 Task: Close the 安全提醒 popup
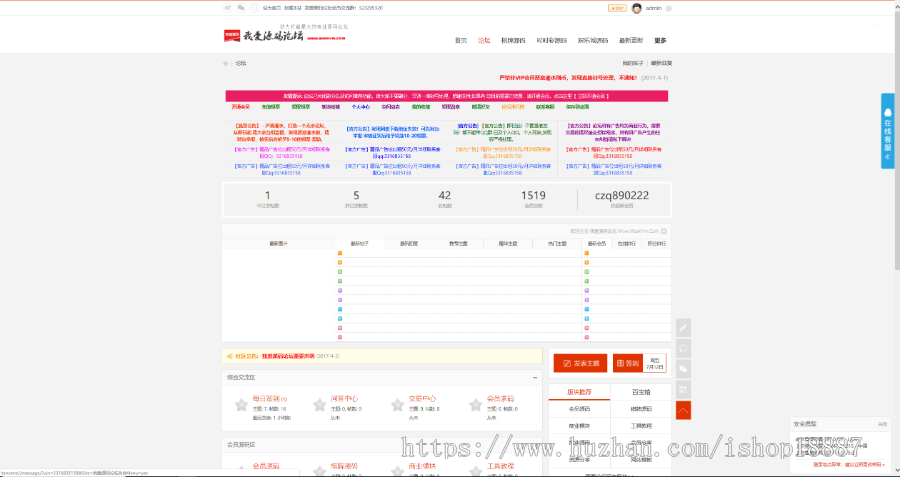pyautogui.click(x=882, y=424)
